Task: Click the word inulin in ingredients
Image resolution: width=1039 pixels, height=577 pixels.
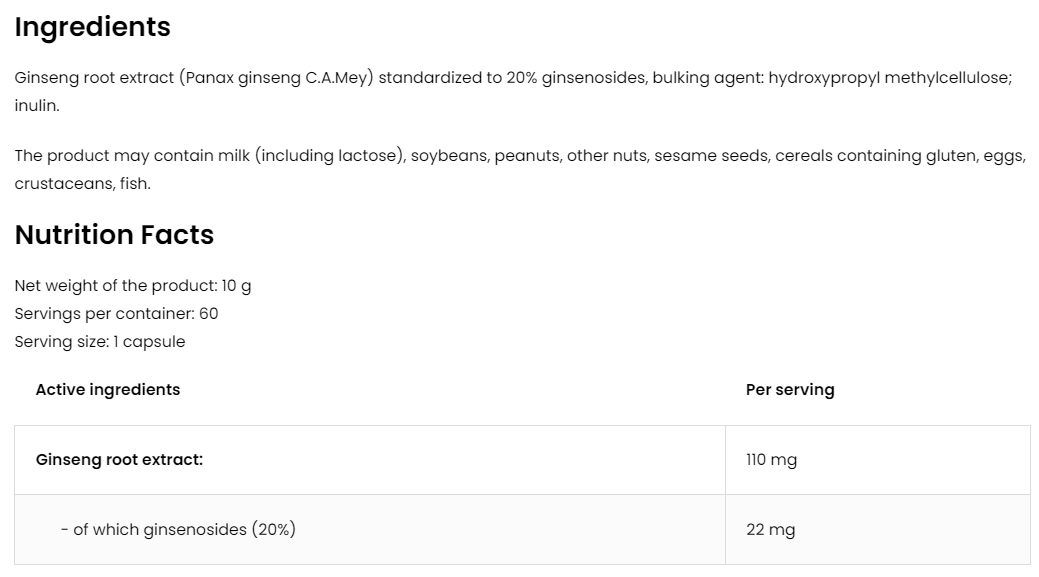Action: pos(37,106)
